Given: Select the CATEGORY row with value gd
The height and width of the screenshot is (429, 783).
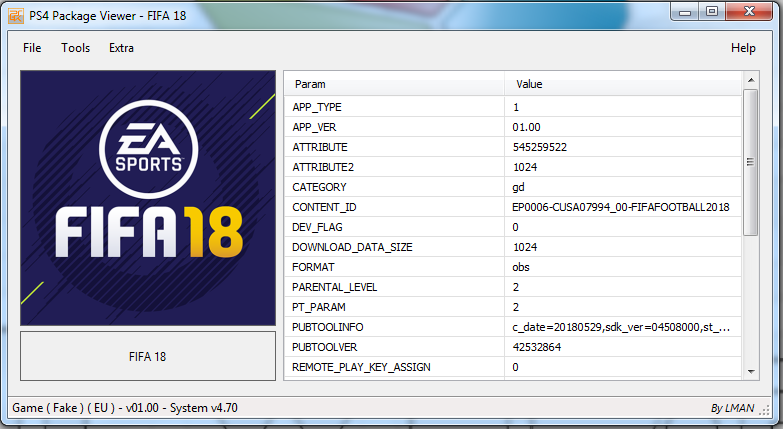Looking at the screenshot, I should pos(397,187).
